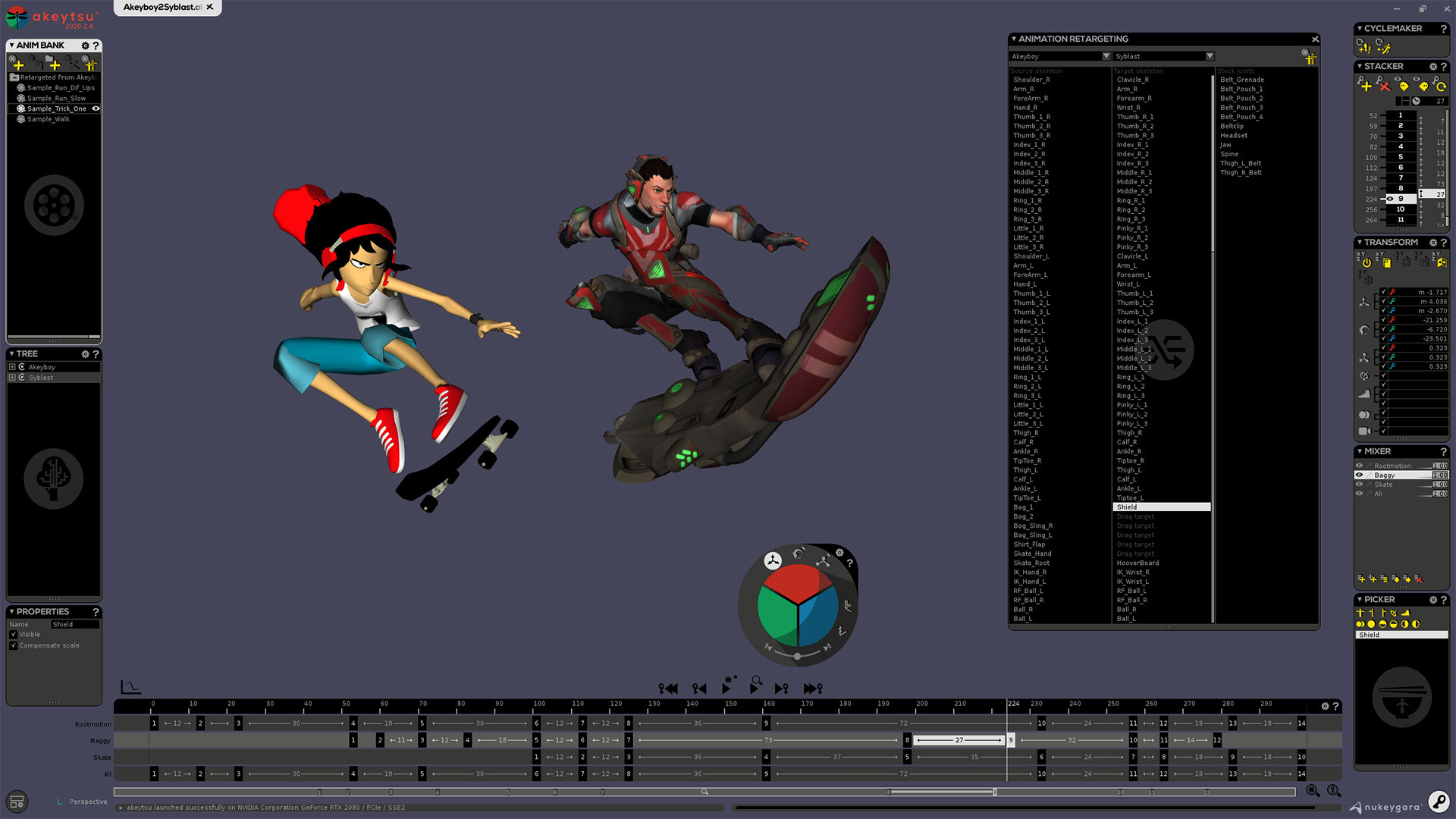Delete a Mixer layer with the red X icon
1456x819 pixels.
click(1419, 579)
